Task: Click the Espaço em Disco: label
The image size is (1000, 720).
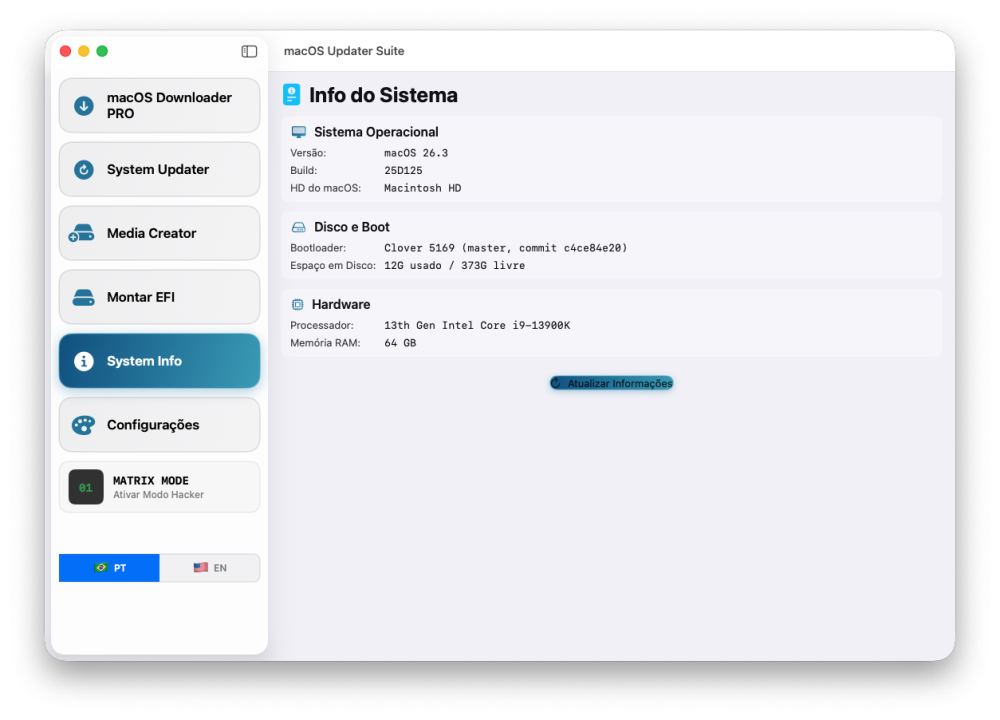Action: click(x=333, y=265)
